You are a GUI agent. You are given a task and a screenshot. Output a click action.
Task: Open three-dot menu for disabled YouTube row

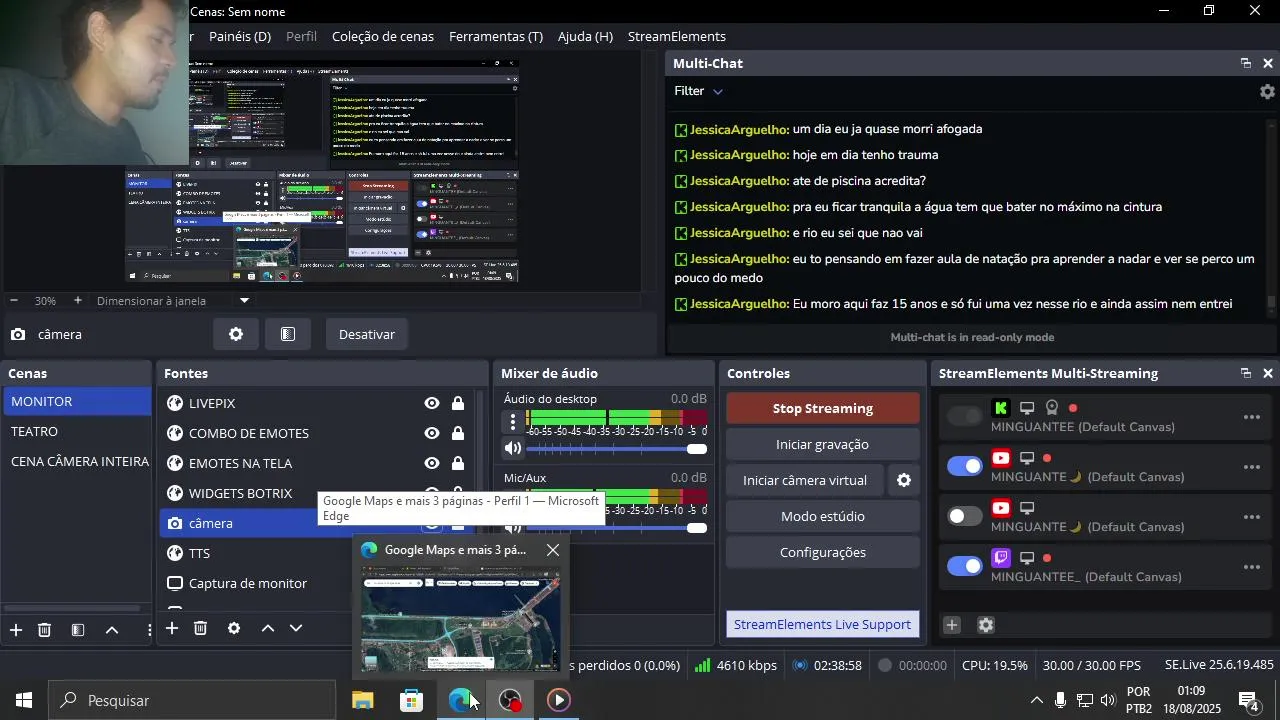point(1252,517)
